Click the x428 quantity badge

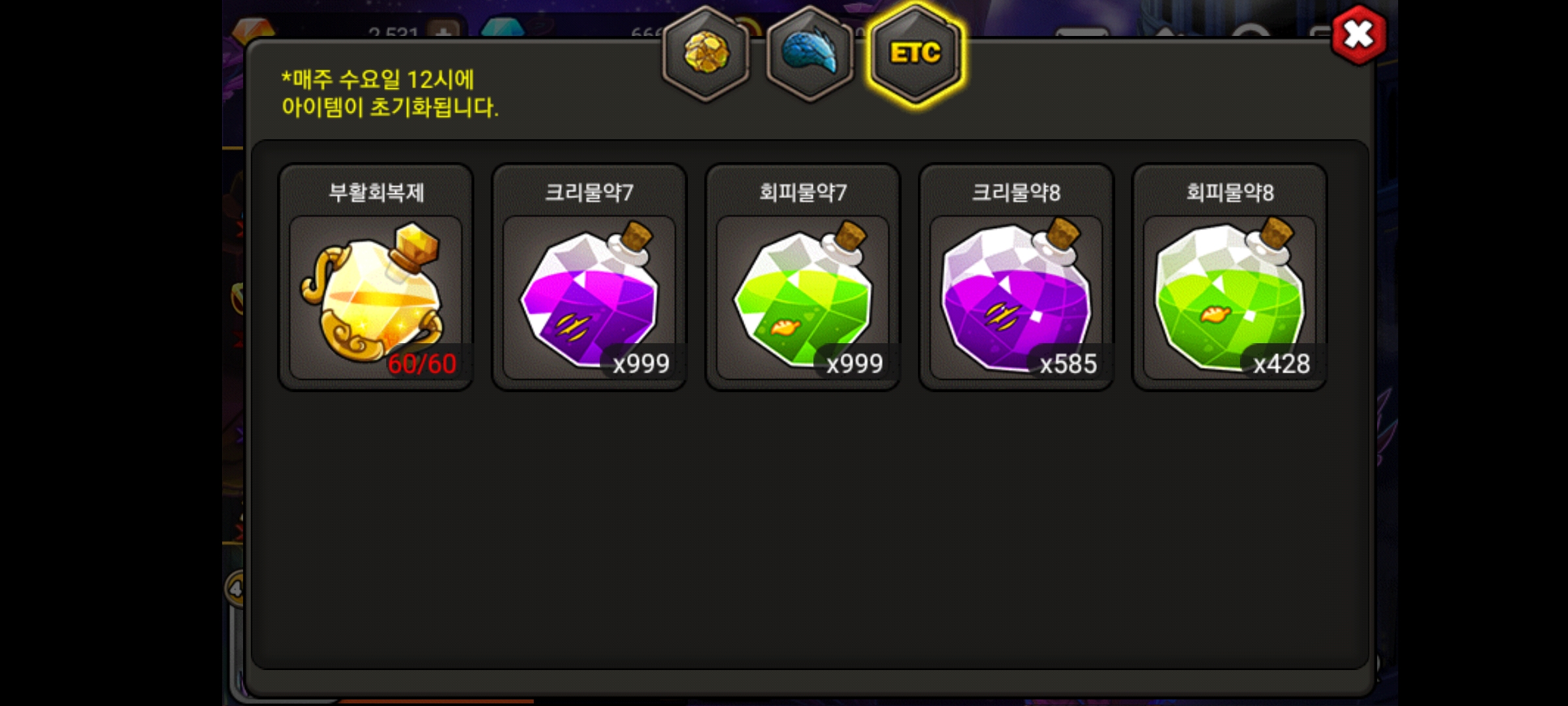1281,363
